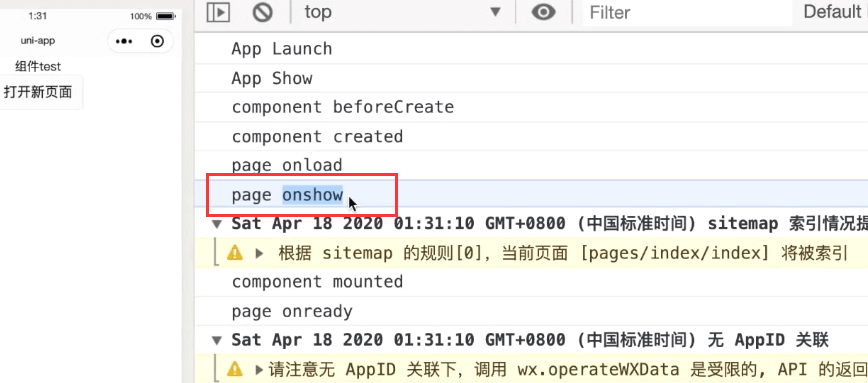
Task: Tap the mini program capsule close circle icon
Action: (158, 41)
